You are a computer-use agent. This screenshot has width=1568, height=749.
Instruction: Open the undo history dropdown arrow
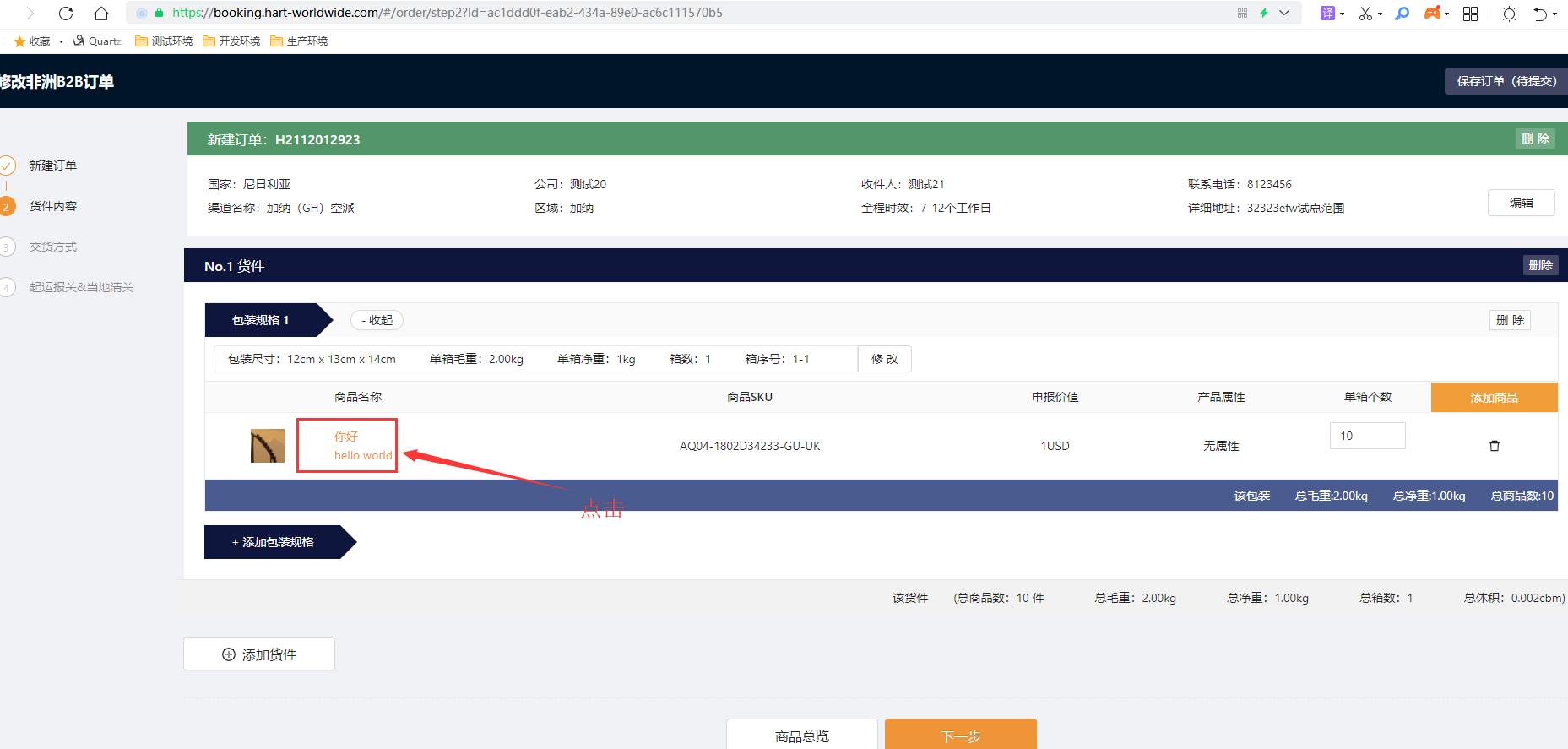pos(1554,14)
